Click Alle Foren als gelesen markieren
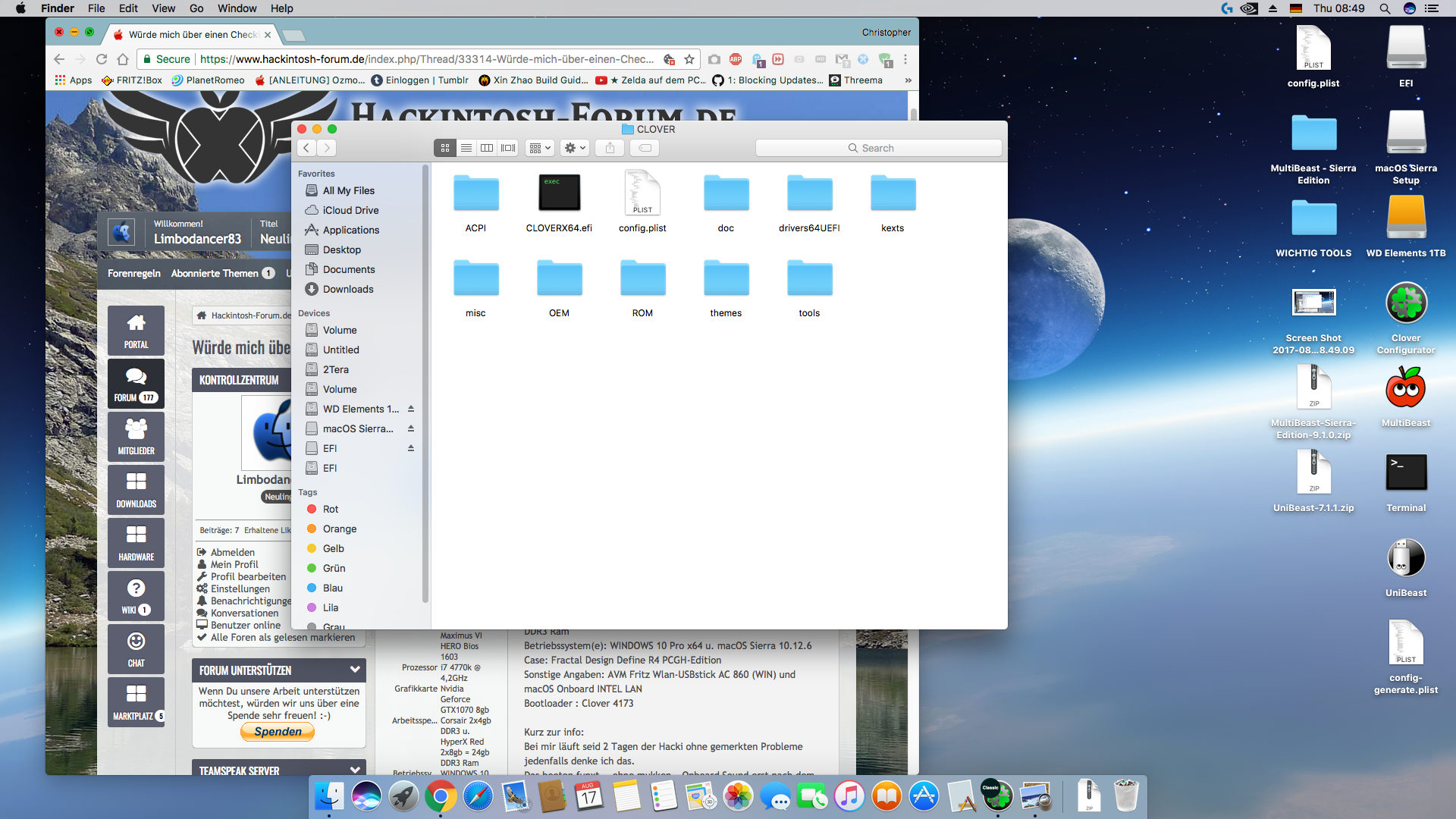The image size is (1456, 819). click(x=282, y=638)
